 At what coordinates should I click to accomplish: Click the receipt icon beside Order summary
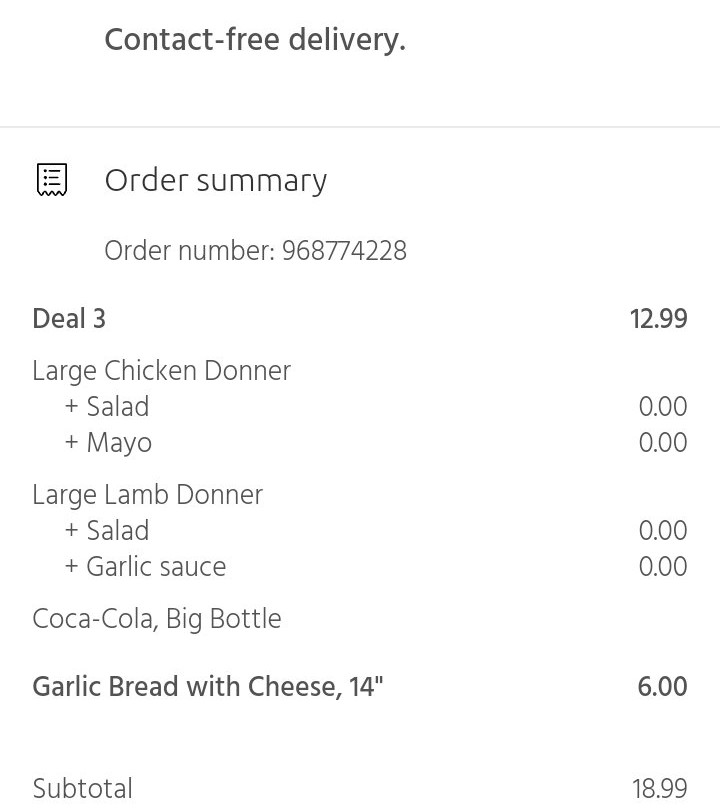tap(52, 180)
